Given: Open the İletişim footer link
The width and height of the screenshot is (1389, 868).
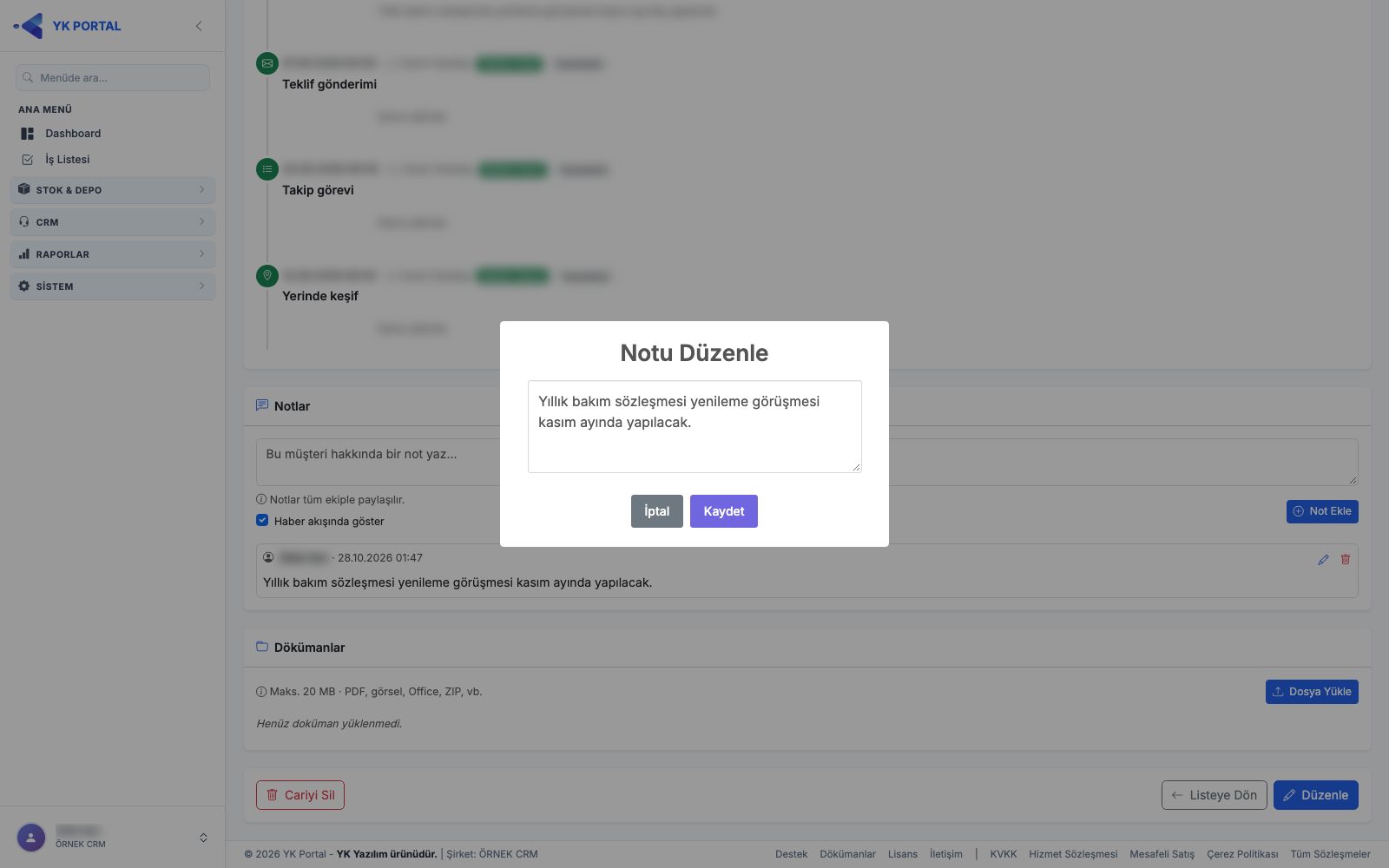Looking at the screenshot, I should tap(946, 854).
